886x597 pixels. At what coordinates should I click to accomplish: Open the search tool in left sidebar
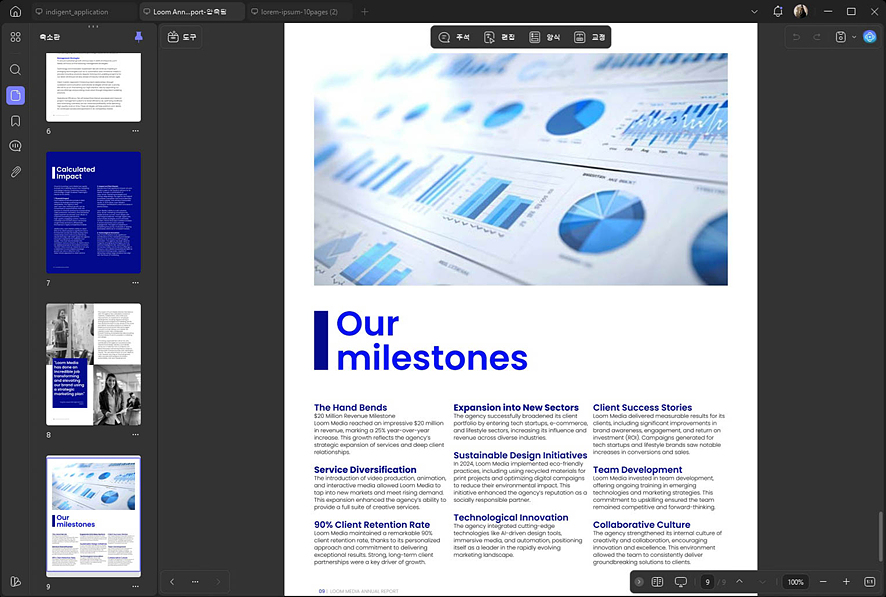15,69
